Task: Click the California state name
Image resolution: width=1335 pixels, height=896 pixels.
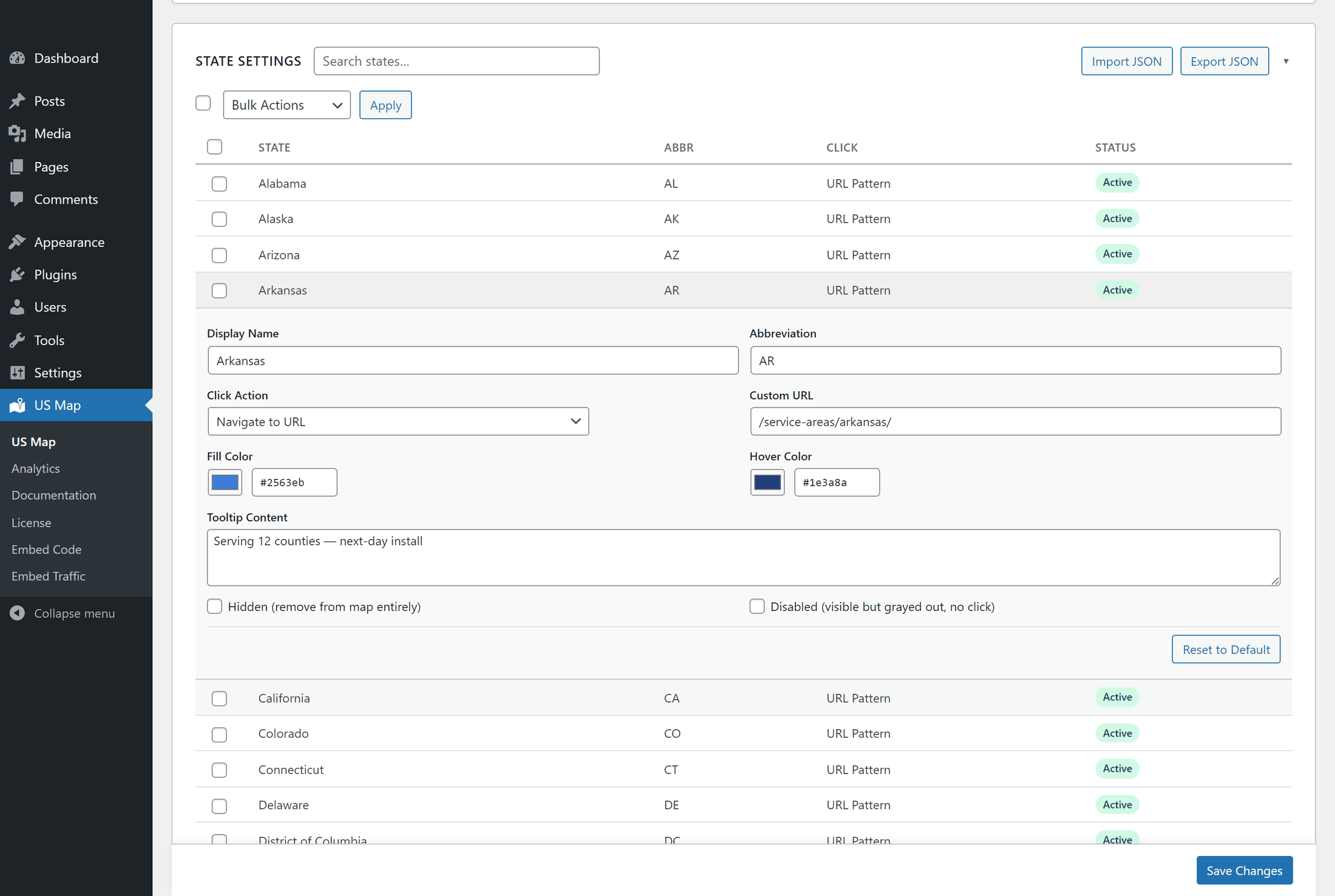Action: (284, 698)
